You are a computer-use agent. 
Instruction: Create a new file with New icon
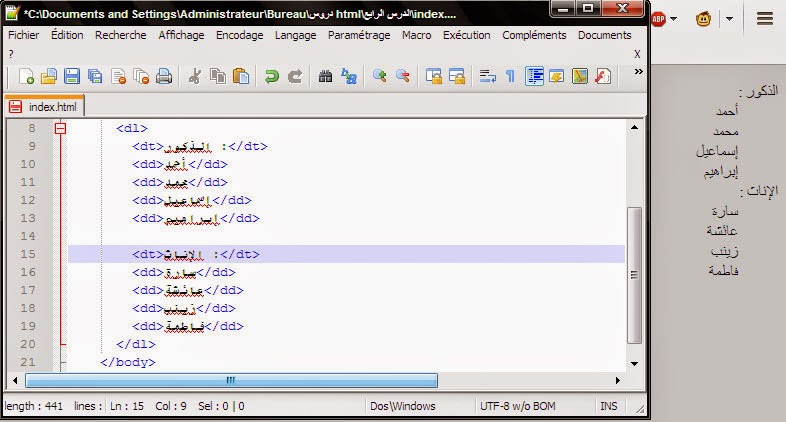(26, 76)
